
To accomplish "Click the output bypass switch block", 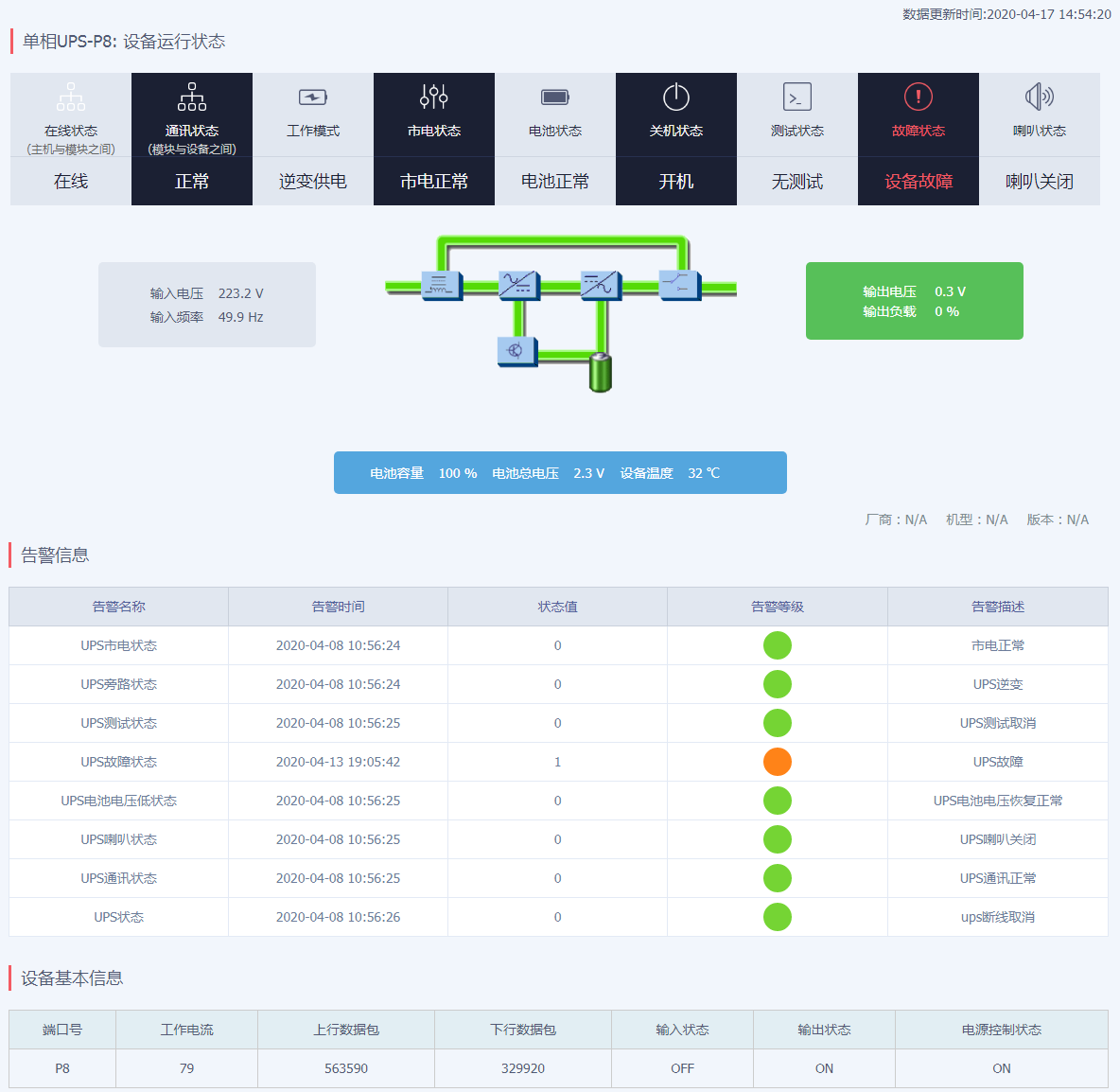I will [x=679, y=285].
